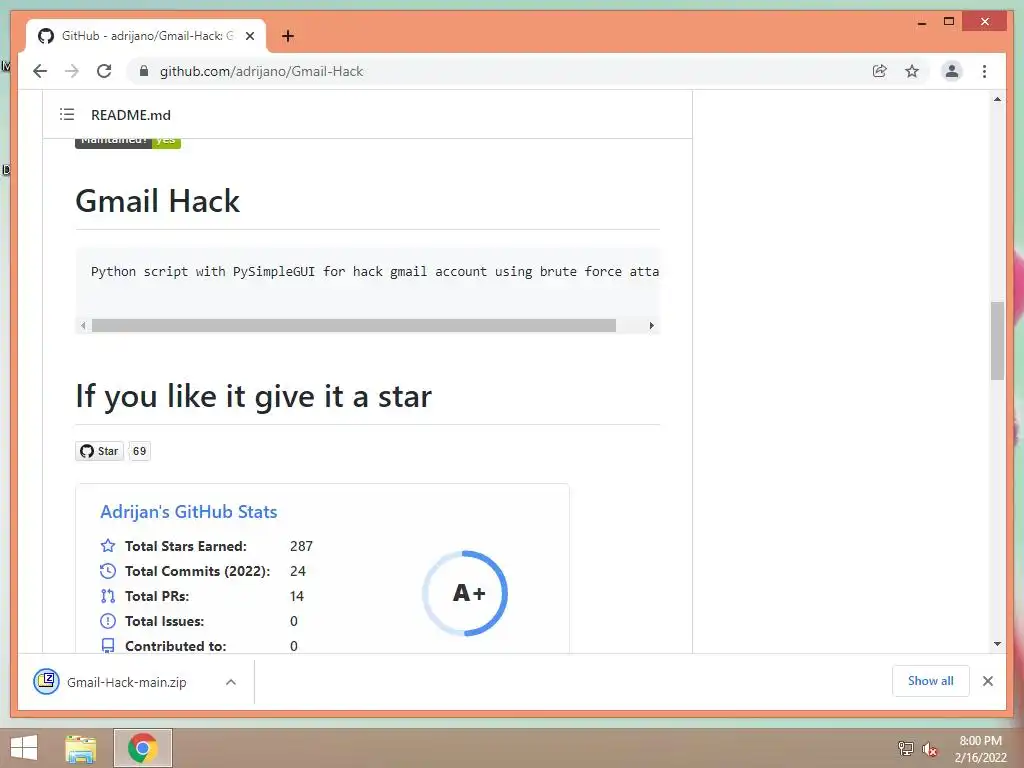Viewport: 1024px width, 768px height.
Task: Click the Total PRs pull request icon
Action: click(108, 596)
